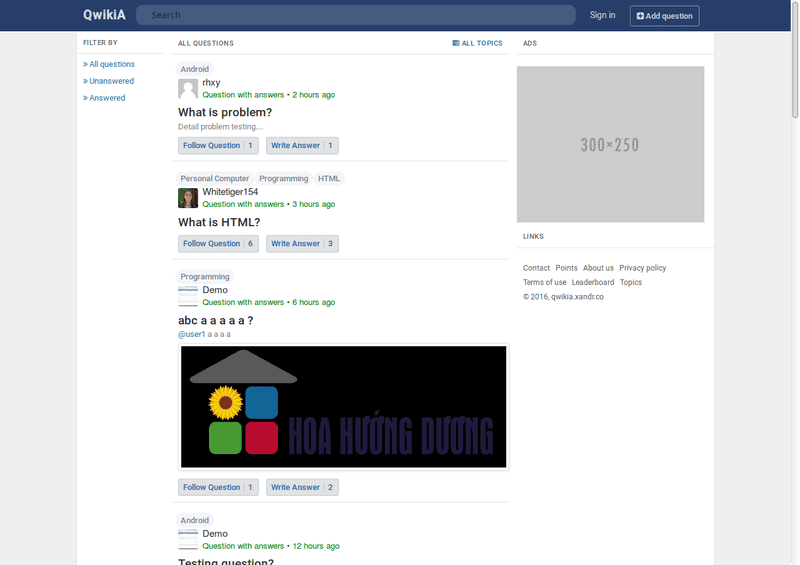Click the All Topics list icon
This screenshot has width=800, height=565.
point(456,43)
